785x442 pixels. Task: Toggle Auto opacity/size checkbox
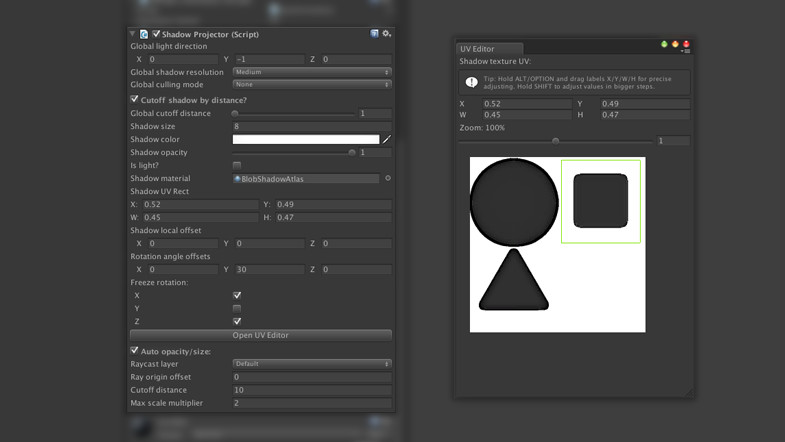point(134,350)
